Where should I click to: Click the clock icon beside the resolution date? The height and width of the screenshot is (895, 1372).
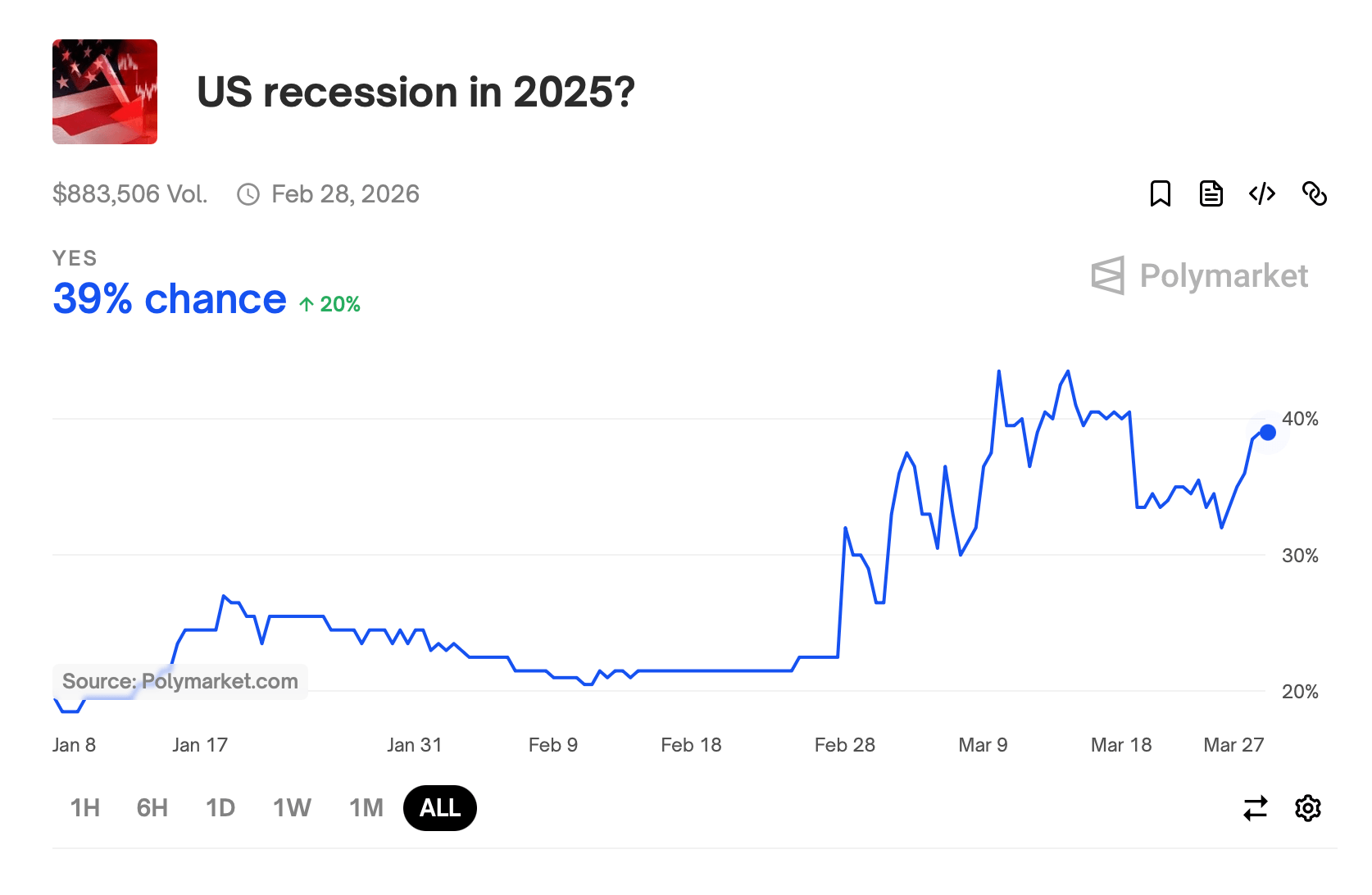coord(248,194)
